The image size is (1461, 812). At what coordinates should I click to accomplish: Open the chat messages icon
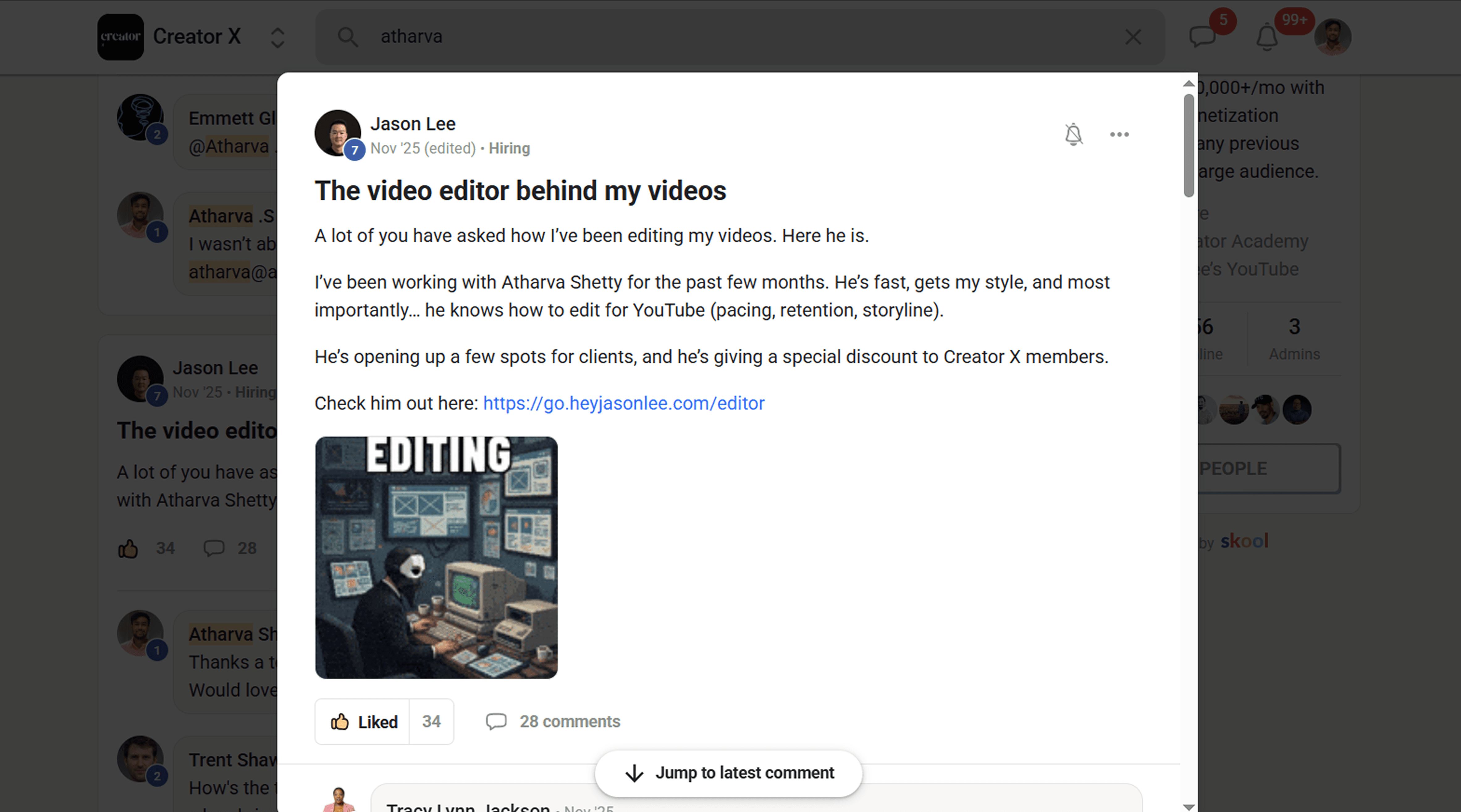click(x=1202, y=37)
